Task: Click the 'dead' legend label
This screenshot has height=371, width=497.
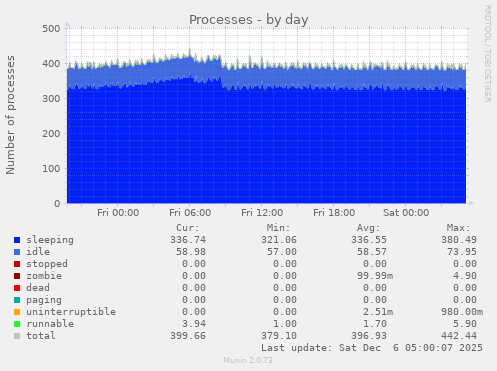Action: (x=38, y=288)
